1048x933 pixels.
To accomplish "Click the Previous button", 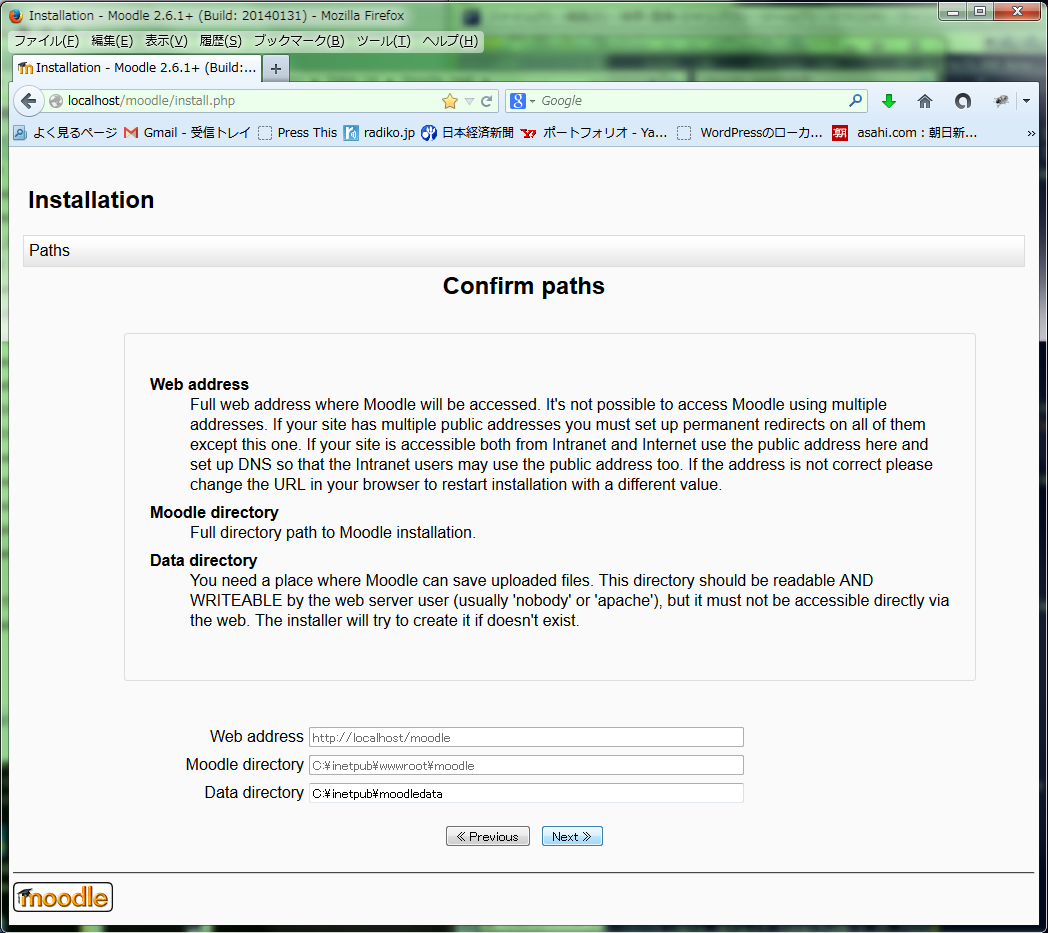I will (488, 836).
